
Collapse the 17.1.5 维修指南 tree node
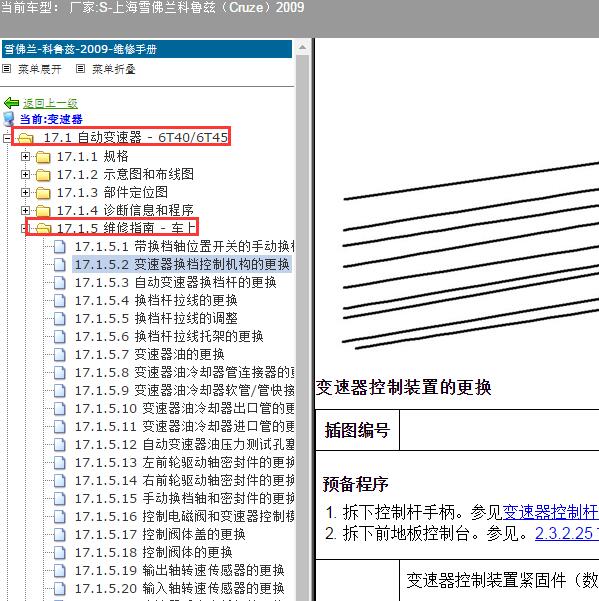[24, 228]
